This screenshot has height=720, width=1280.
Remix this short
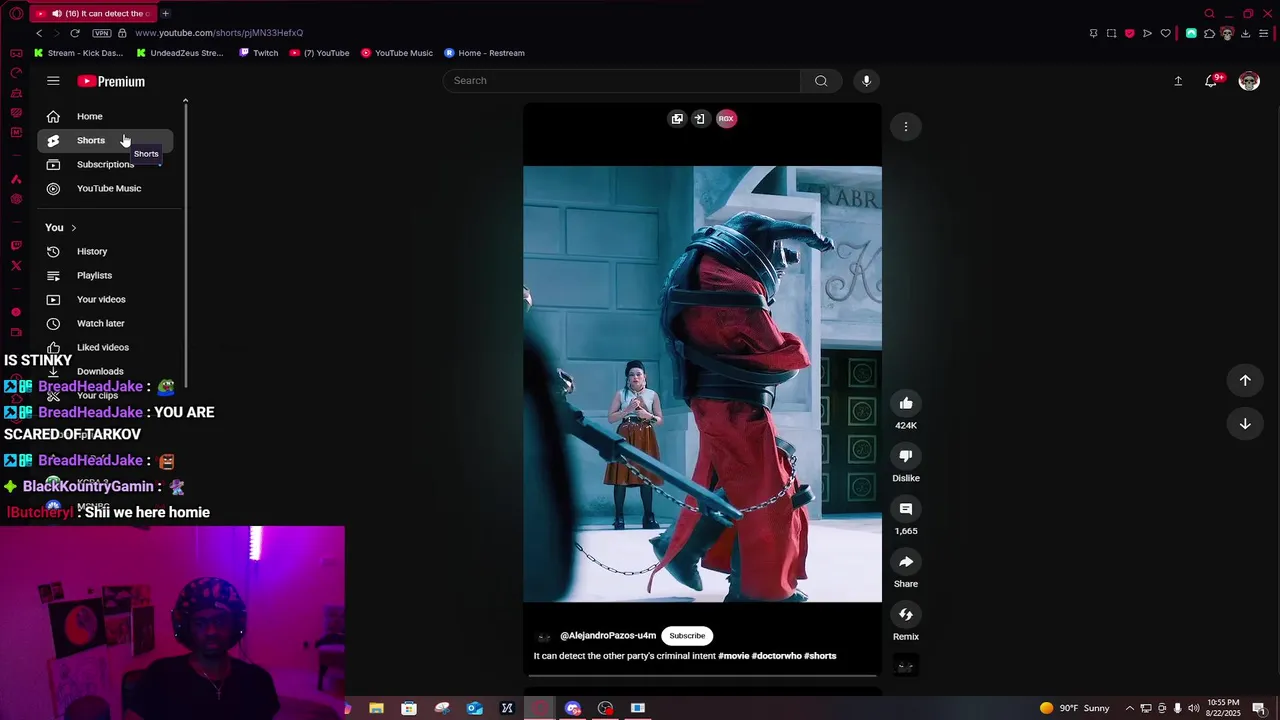coord(906,614)
